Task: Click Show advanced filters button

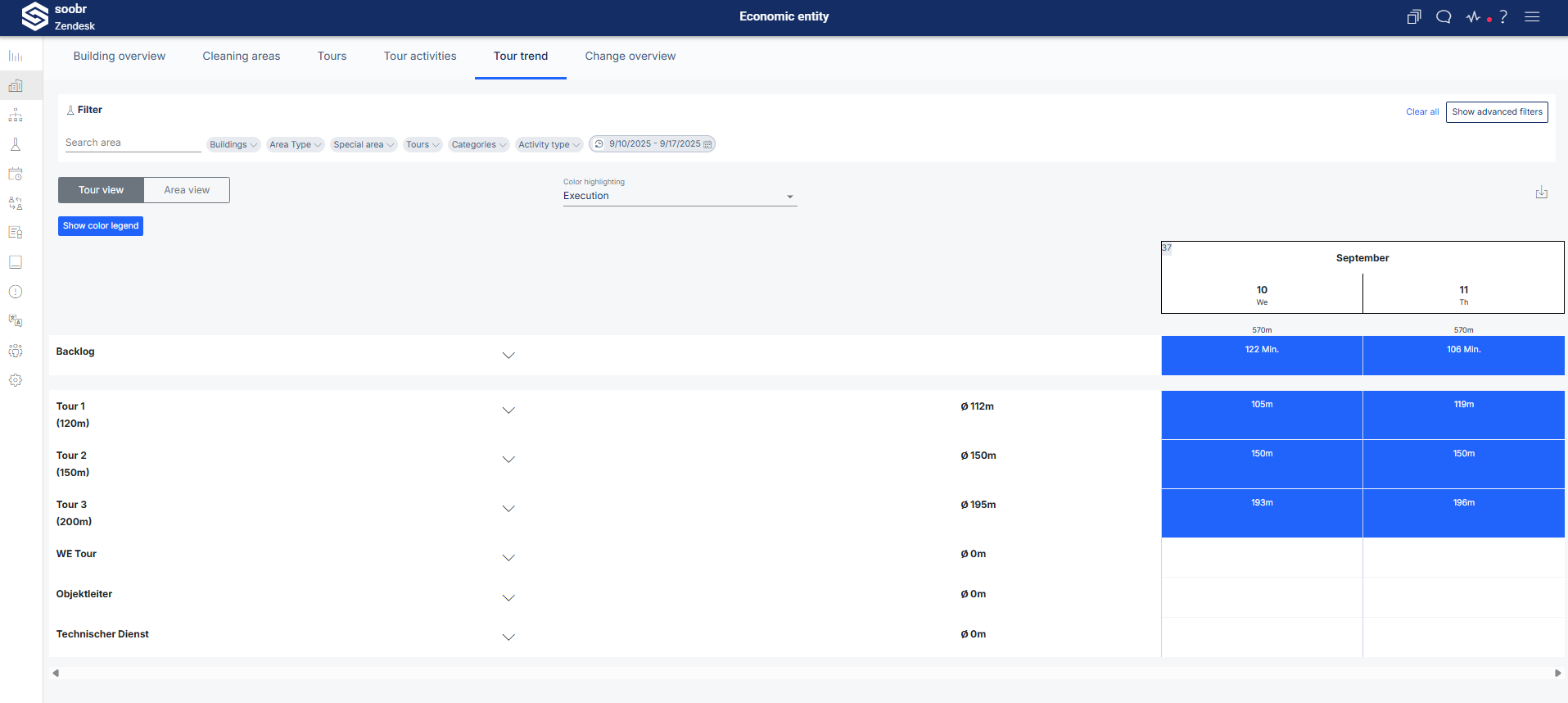Action: [x=1497, y=112]
